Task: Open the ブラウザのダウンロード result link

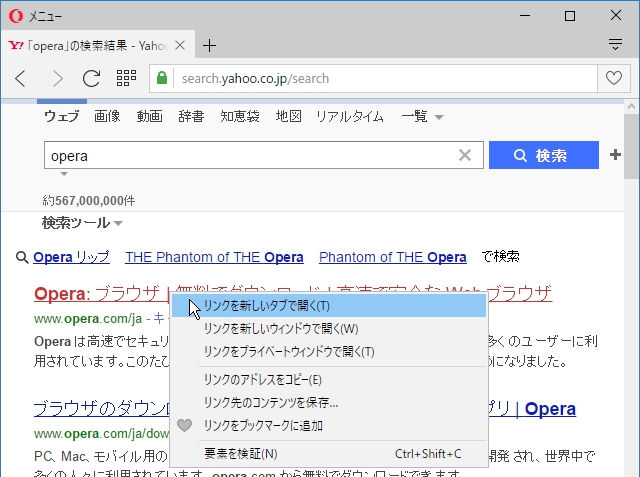Action: pos(102,408)
